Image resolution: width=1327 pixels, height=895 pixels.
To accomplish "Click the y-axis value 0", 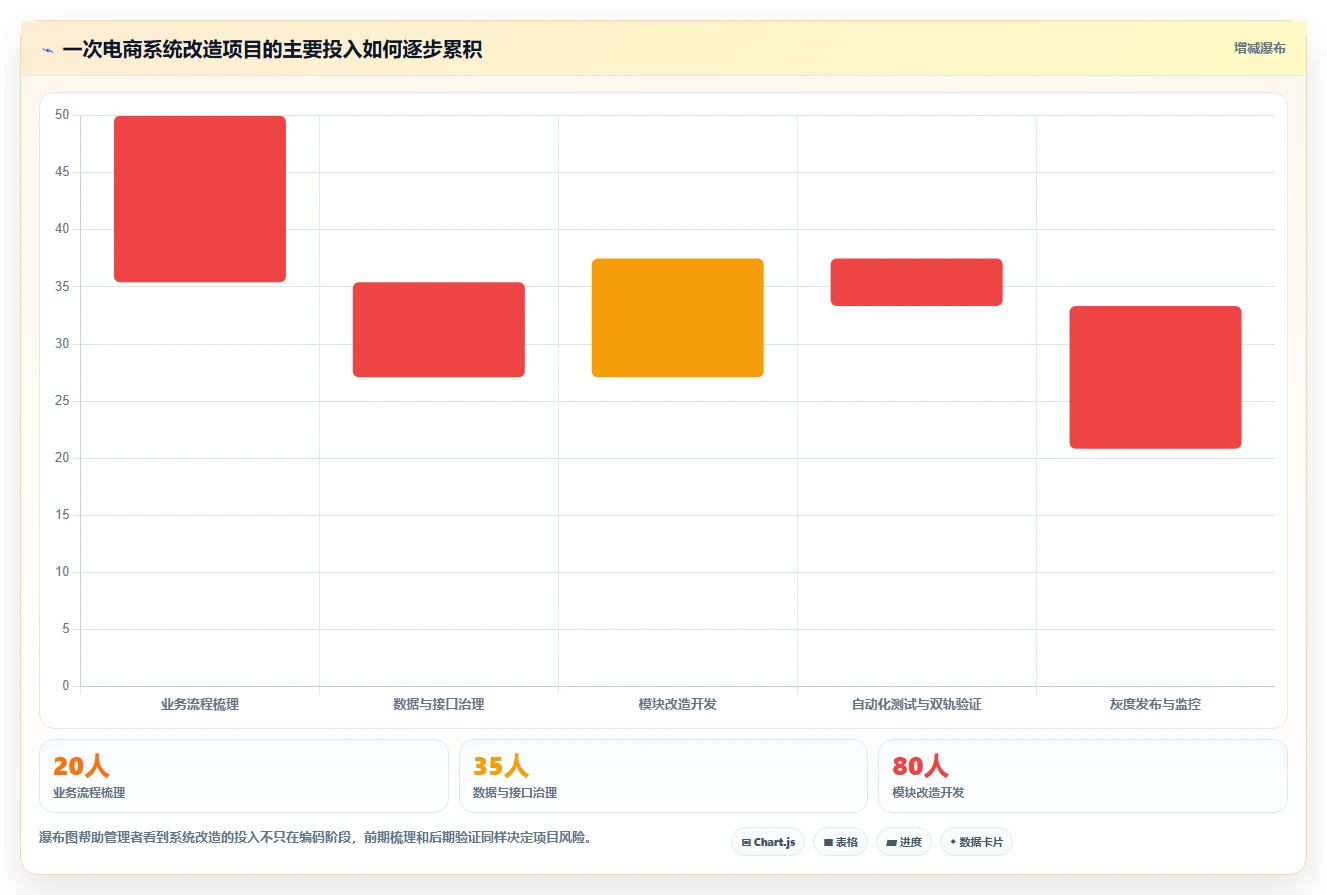I will click(x=66, y=686).
